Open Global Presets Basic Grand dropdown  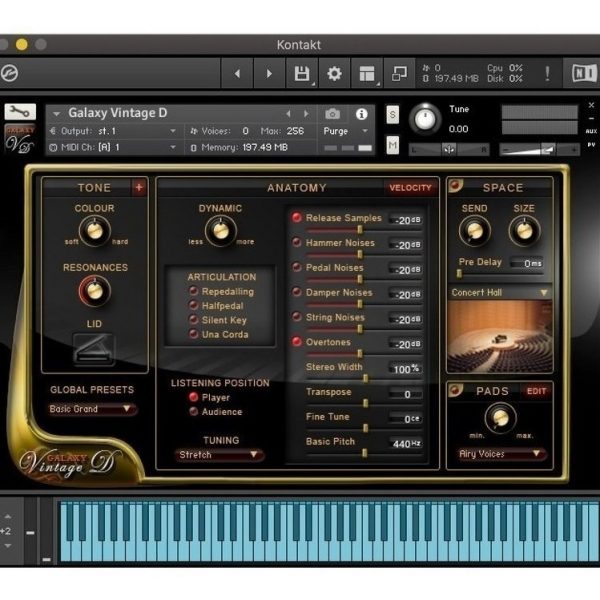tap(92, 409)
